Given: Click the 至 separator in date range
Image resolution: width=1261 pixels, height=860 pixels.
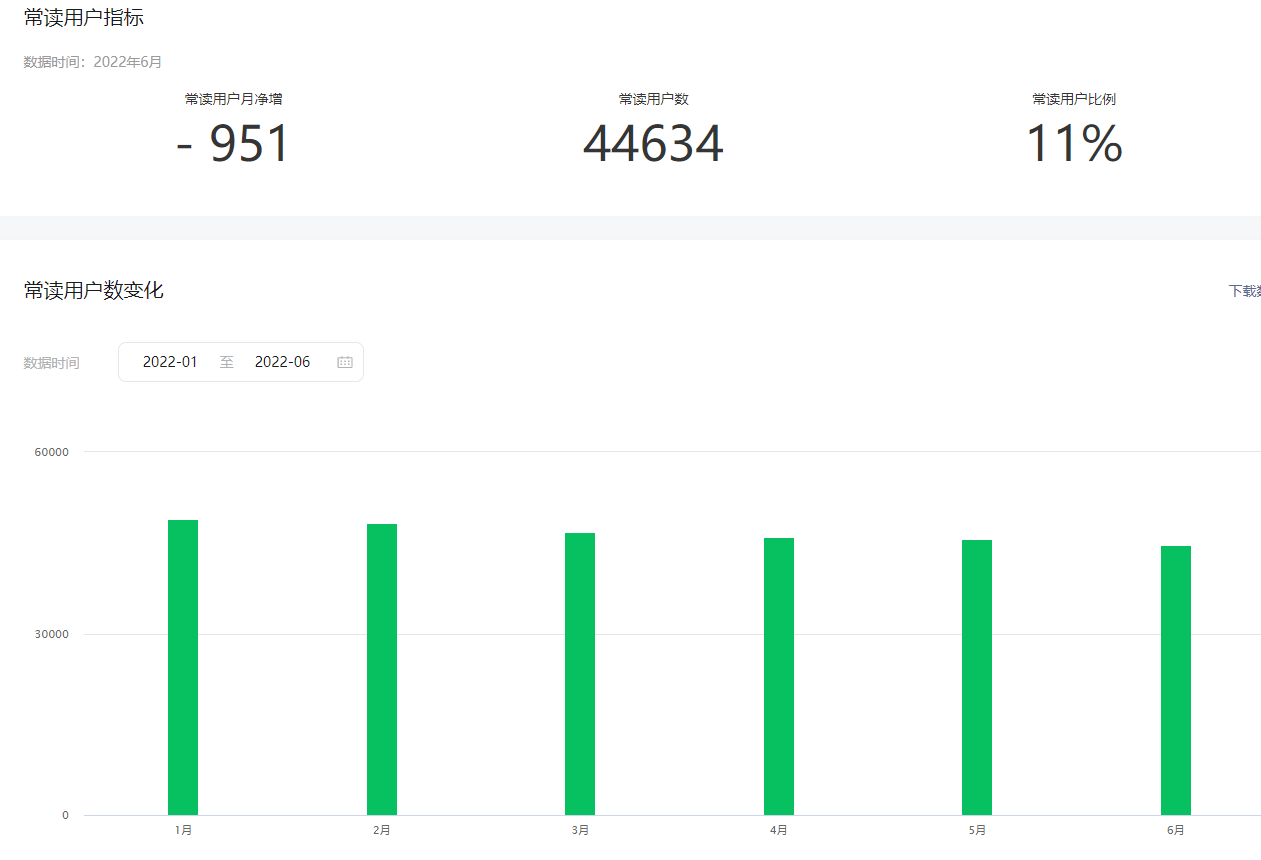Looking at the screenshot, I should tap(227, 362).
